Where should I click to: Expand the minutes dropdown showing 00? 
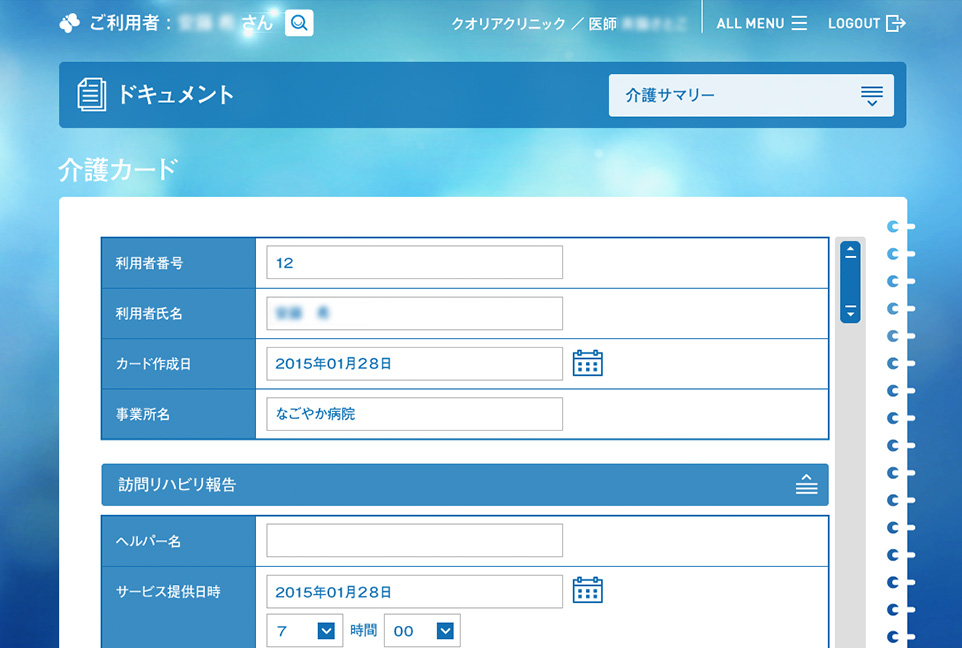(445, 630)
